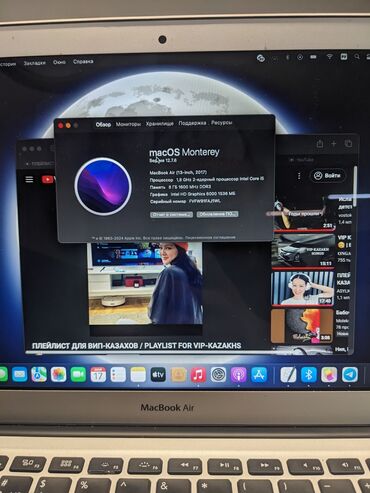
Task: Start FaceTime from the Dock
Action: pos(78,375)
